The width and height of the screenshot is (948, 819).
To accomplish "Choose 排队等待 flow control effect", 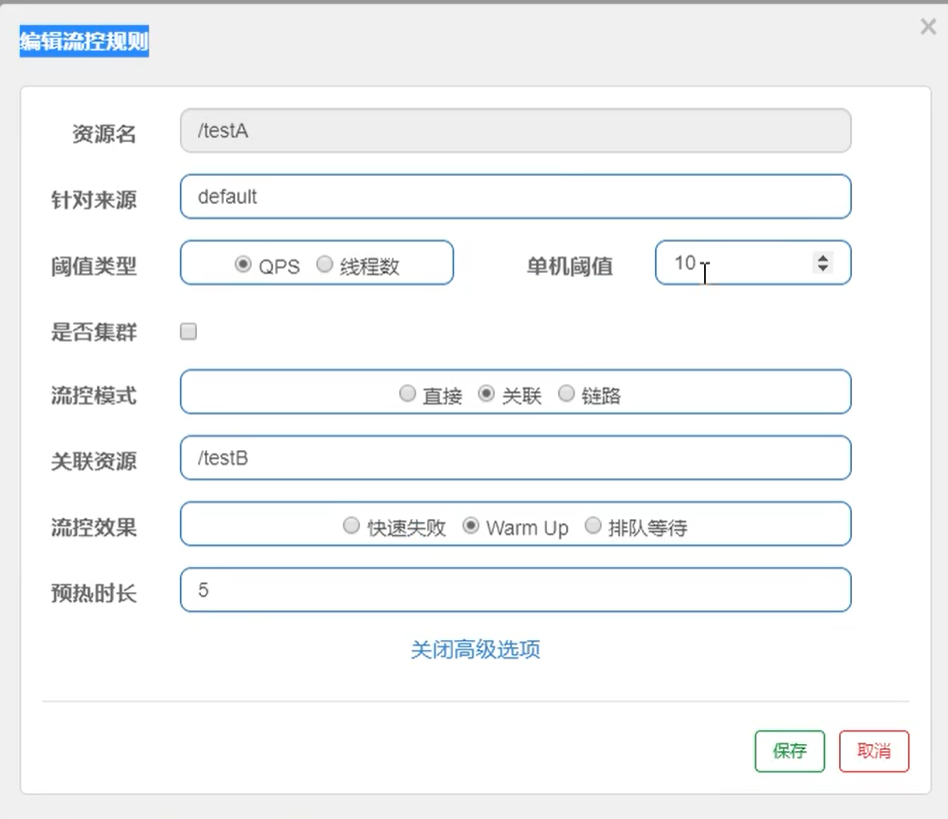I will 593,526.
